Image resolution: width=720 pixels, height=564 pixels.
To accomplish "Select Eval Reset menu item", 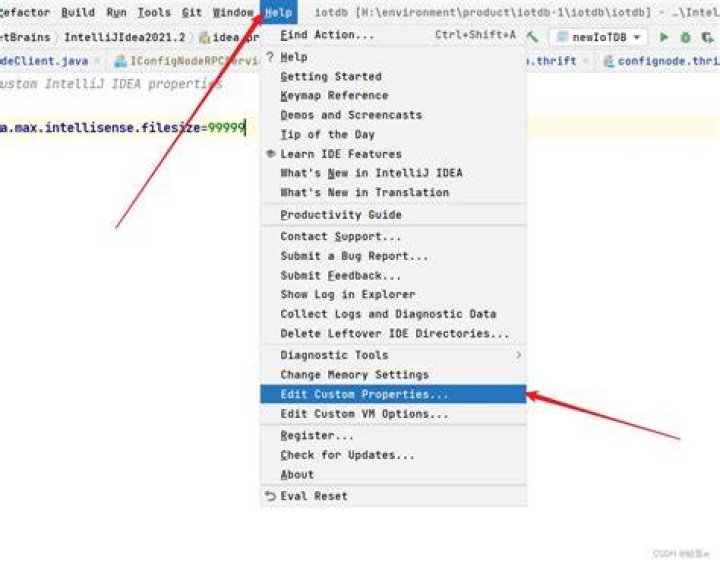I will pyautogui.click(x=393, y=496).
